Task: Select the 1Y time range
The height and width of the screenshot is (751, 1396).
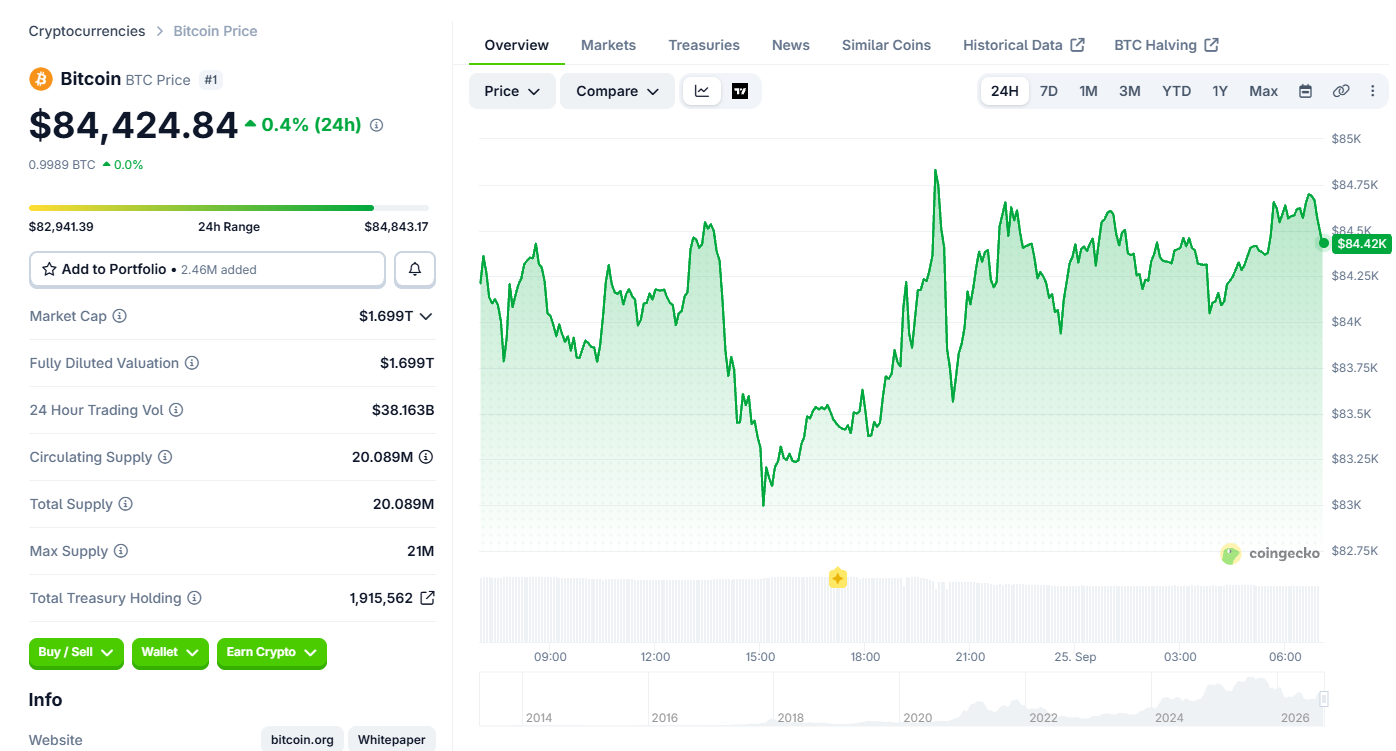Action: click(x=1220, y=91)
